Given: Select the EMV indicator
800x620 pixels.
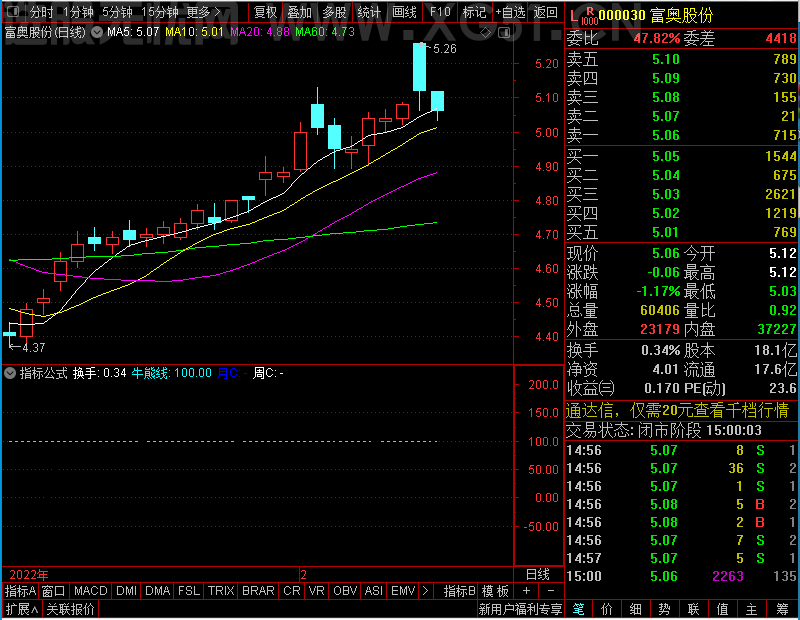Looking at the screenshot, I should (403, 591).
